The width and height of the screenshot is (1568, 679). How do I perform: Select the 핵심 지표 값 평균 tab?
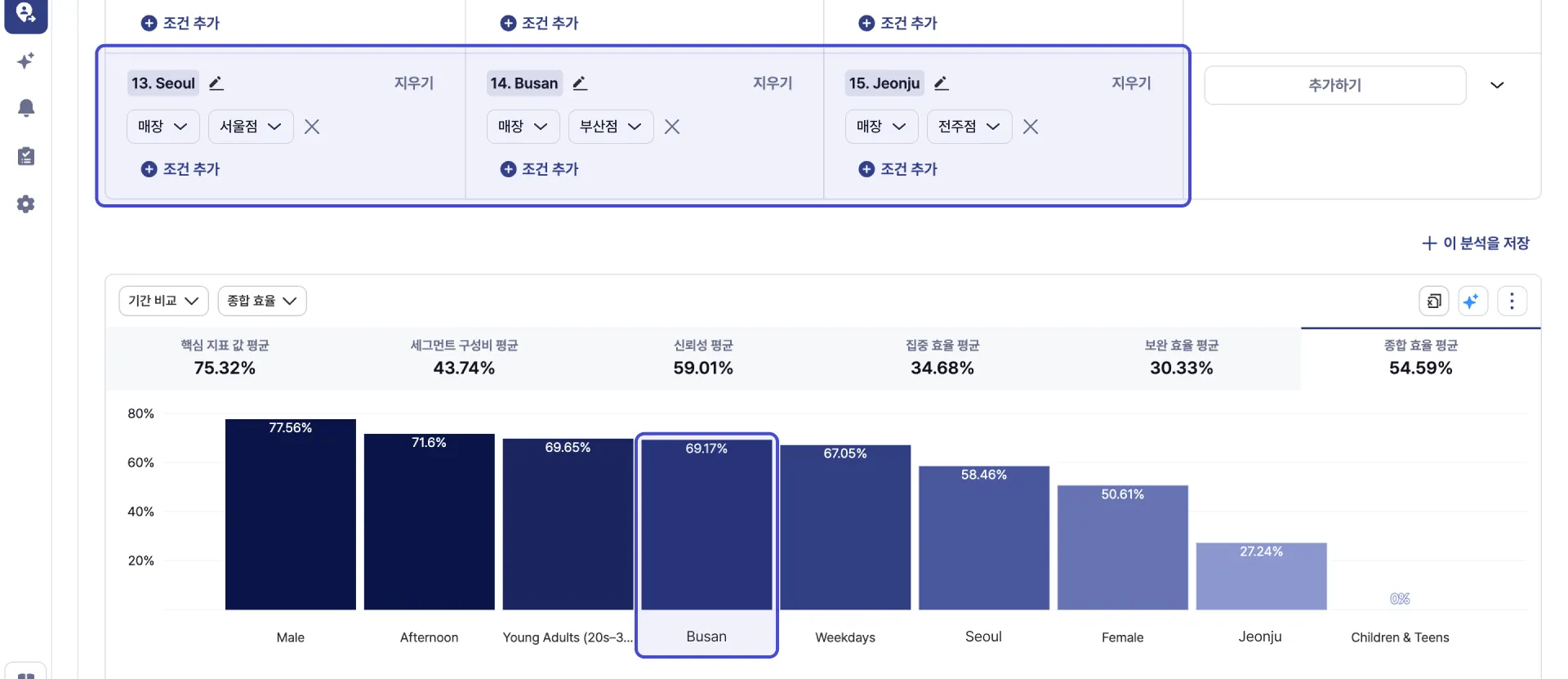(x=225, y=358)
